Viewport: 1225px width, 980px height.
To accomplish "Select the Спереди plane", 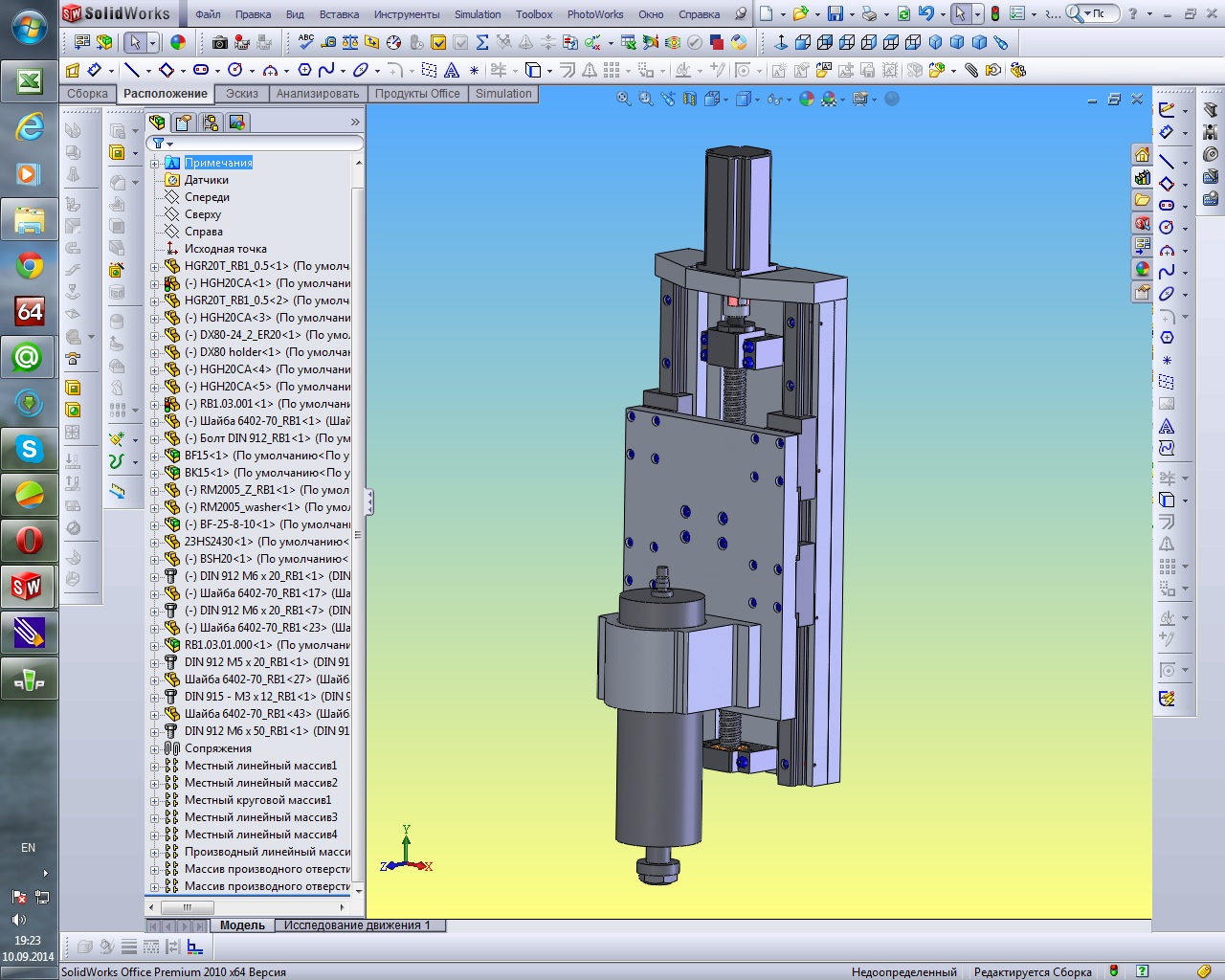I will 207,197.
